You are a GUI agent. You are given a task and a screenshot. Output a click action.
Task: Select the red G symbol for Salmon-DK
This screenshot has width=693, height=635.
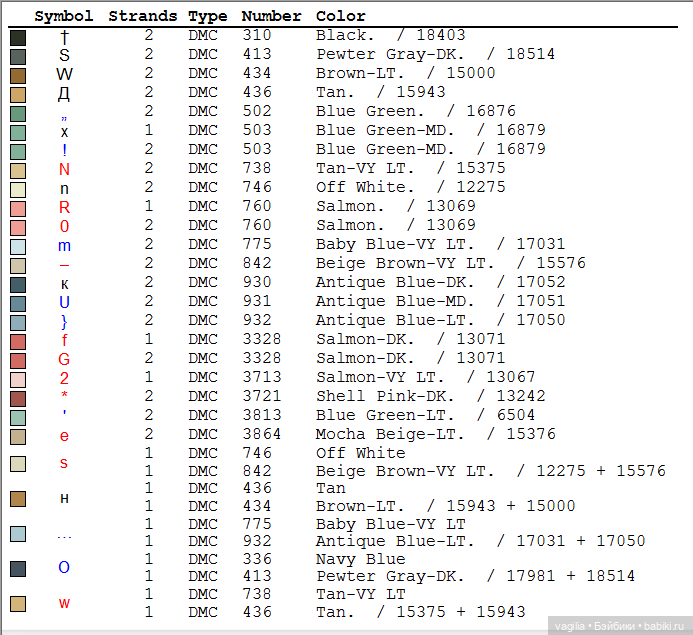click(x=64, y=359)
